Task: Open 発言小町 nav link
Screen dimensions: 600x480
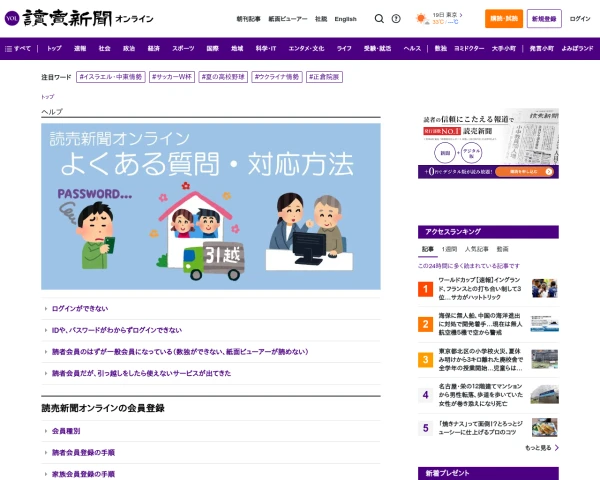Action: pos(541,48)
